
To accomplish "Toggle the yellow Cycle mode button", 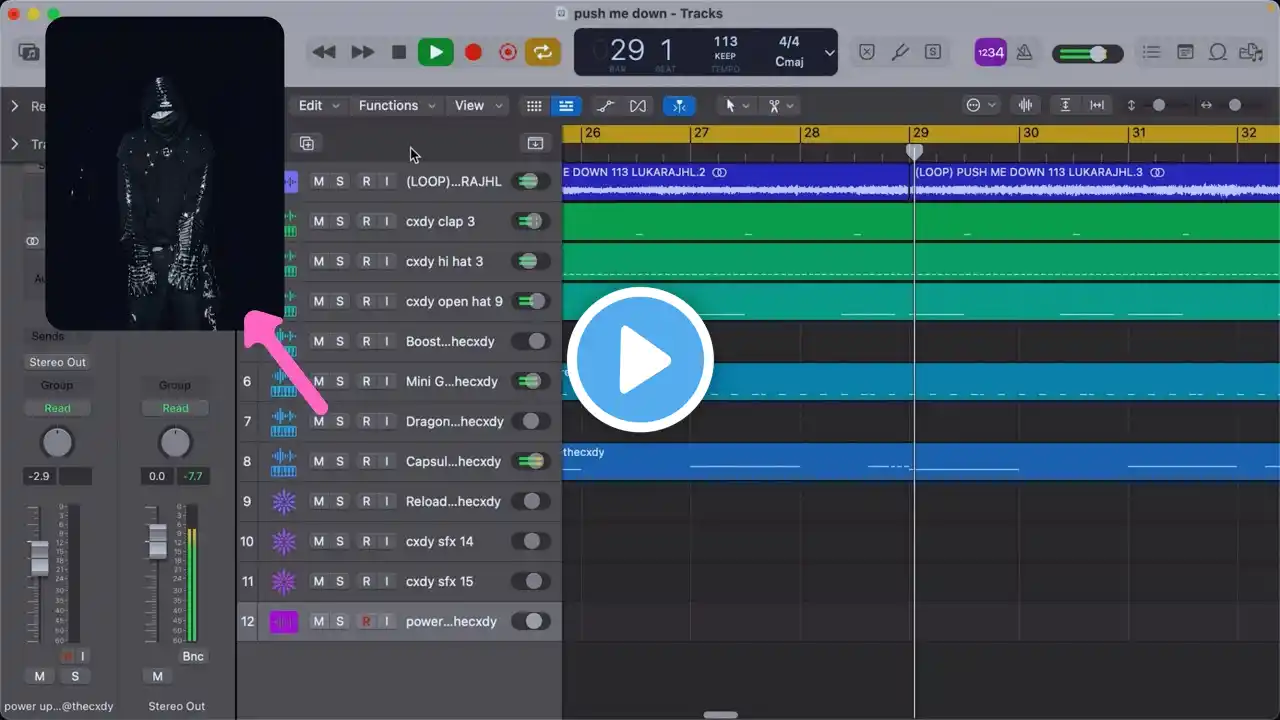I will tap(543, 52).
